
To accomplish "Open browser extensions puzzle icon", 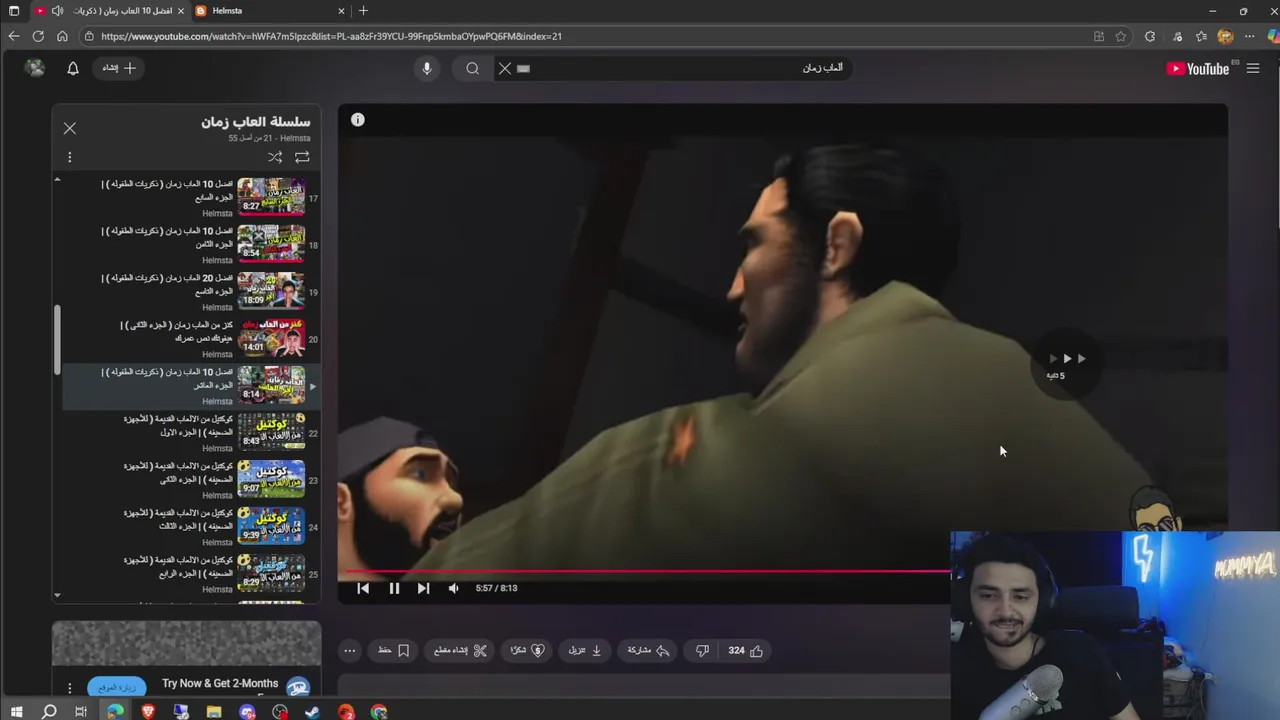I will (1150, 36).
